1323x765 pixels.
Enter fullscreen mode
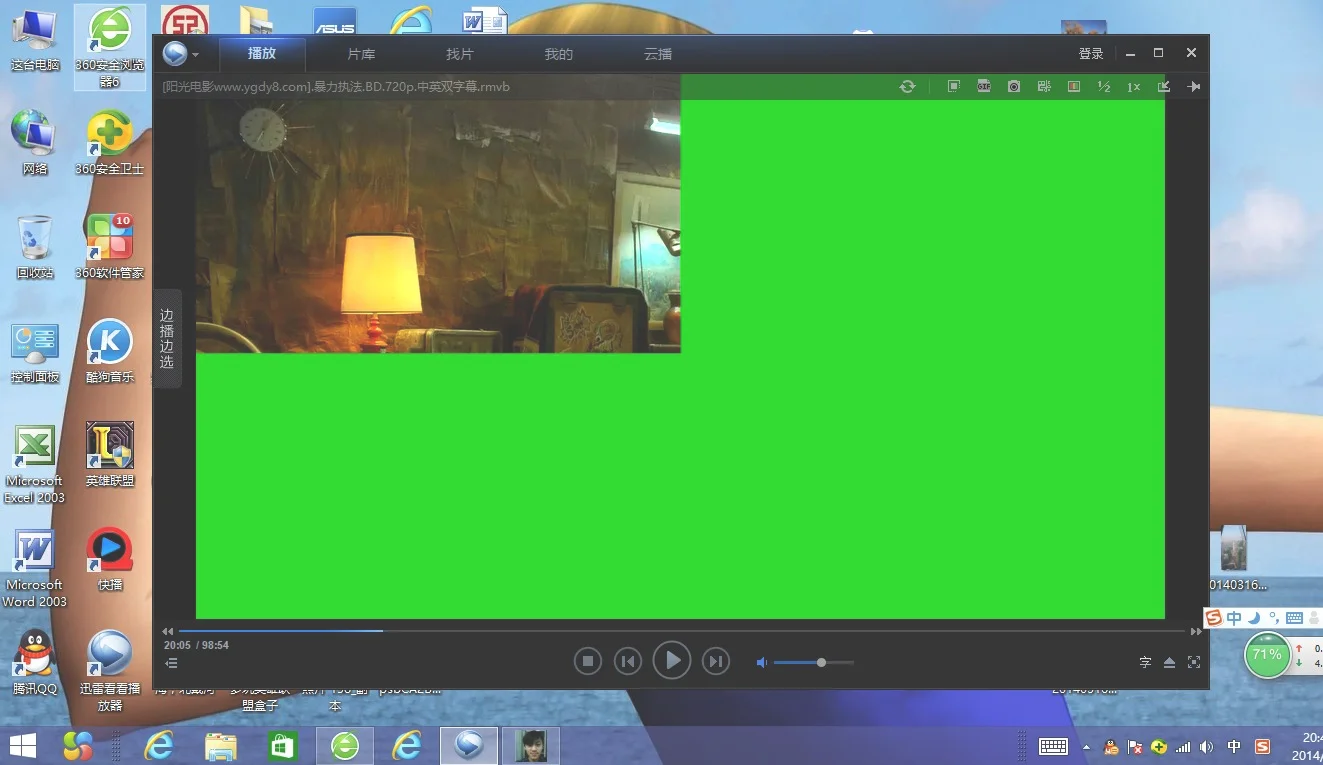pos(1193,662)
